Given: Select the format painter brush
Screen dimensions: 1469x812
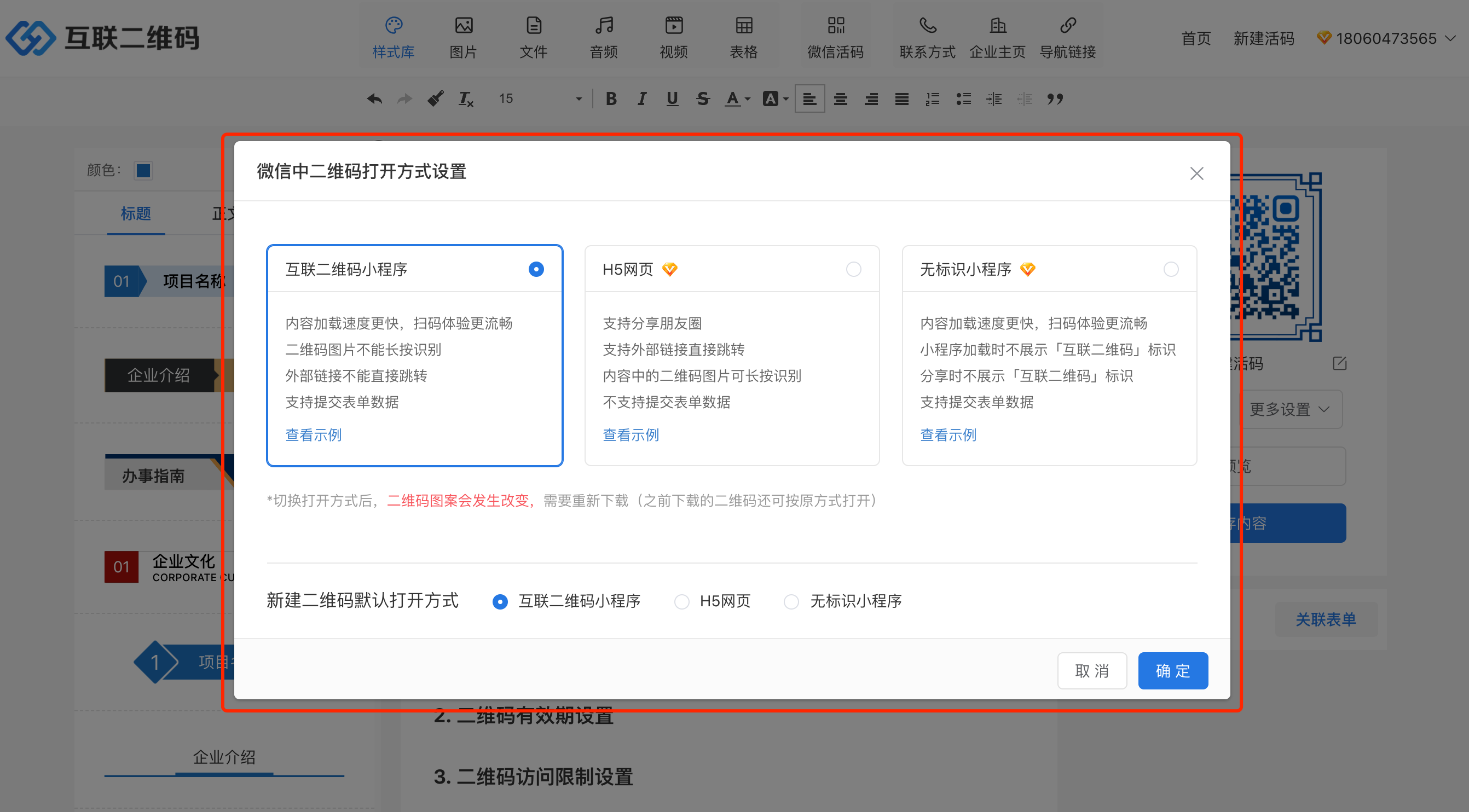Looking at the screenshot, I should [x=435, y=98].
